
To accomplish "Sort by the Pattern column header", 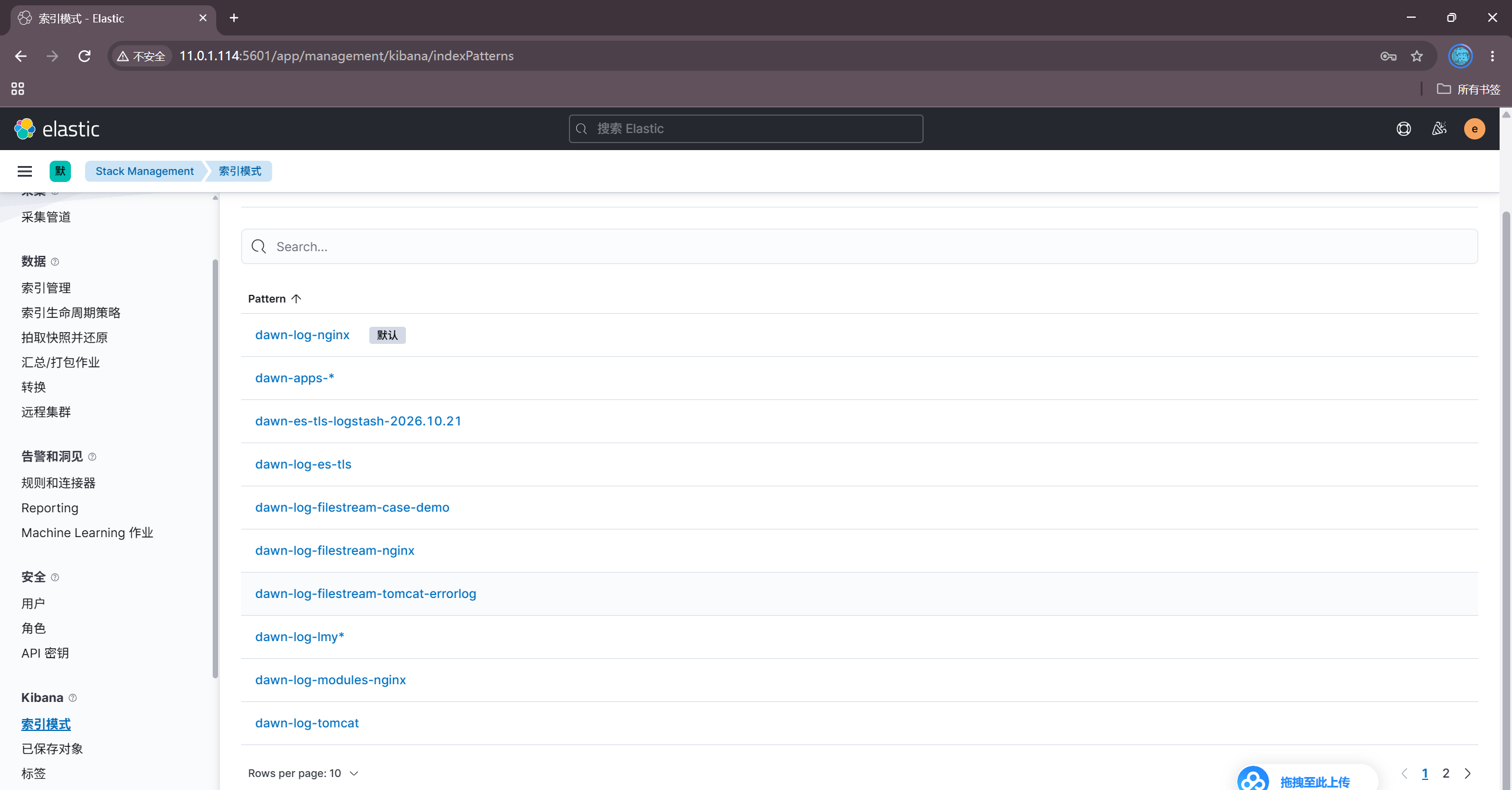I will coord(275,299).
